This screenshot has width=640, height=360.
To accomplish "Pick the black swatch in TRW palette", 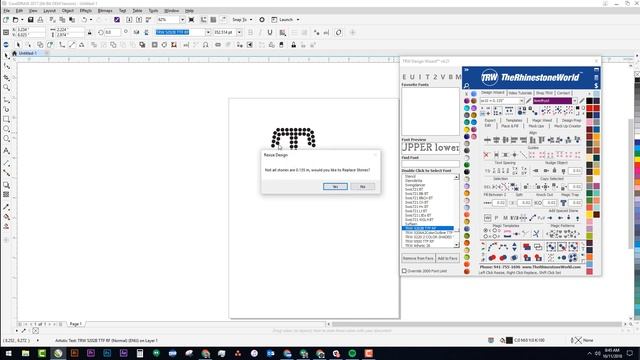I will tap(589, 101).
